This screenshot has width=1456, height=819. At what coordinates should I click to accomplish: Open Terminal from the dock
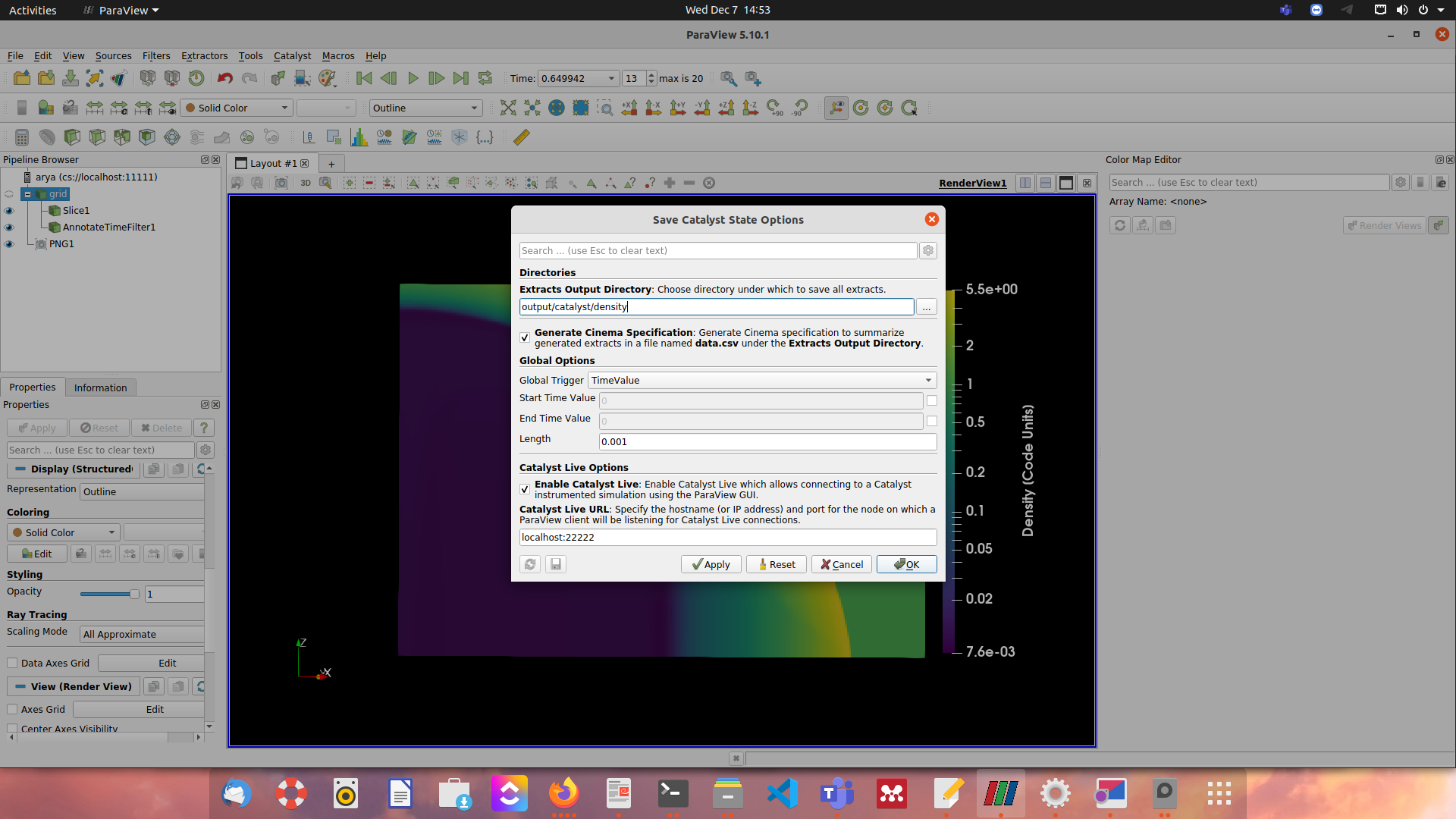point(673,794)
